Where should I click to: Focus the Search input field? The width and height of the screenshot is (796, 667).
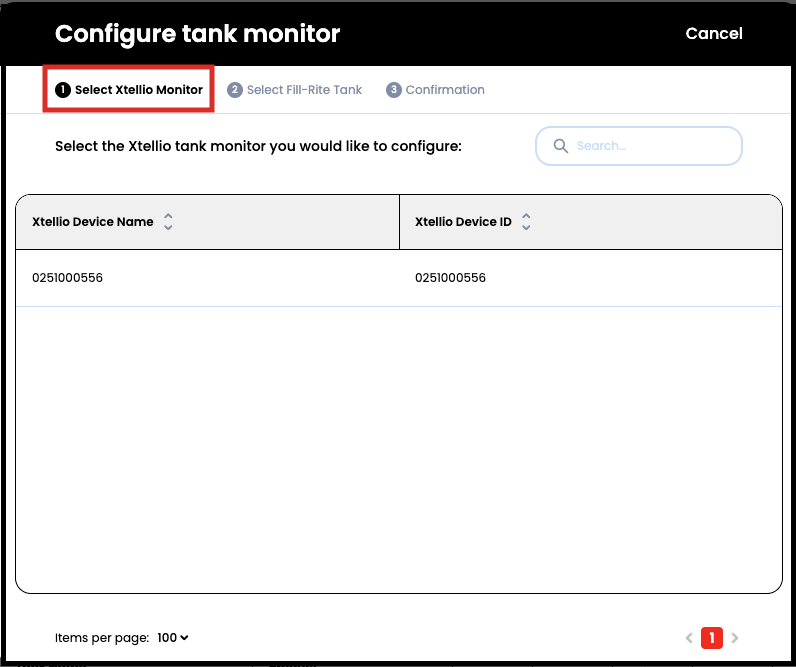(650, 146)
